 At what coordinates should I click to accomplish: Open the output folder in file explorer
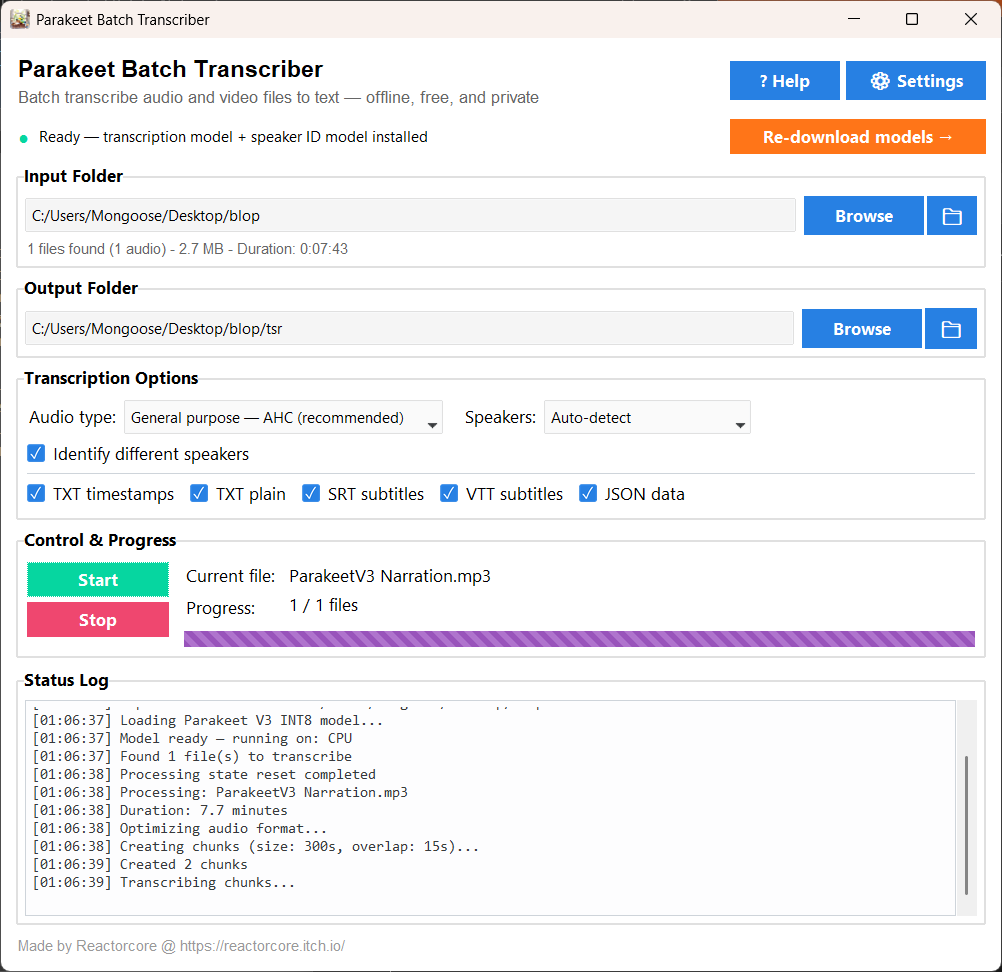(950, 329)
